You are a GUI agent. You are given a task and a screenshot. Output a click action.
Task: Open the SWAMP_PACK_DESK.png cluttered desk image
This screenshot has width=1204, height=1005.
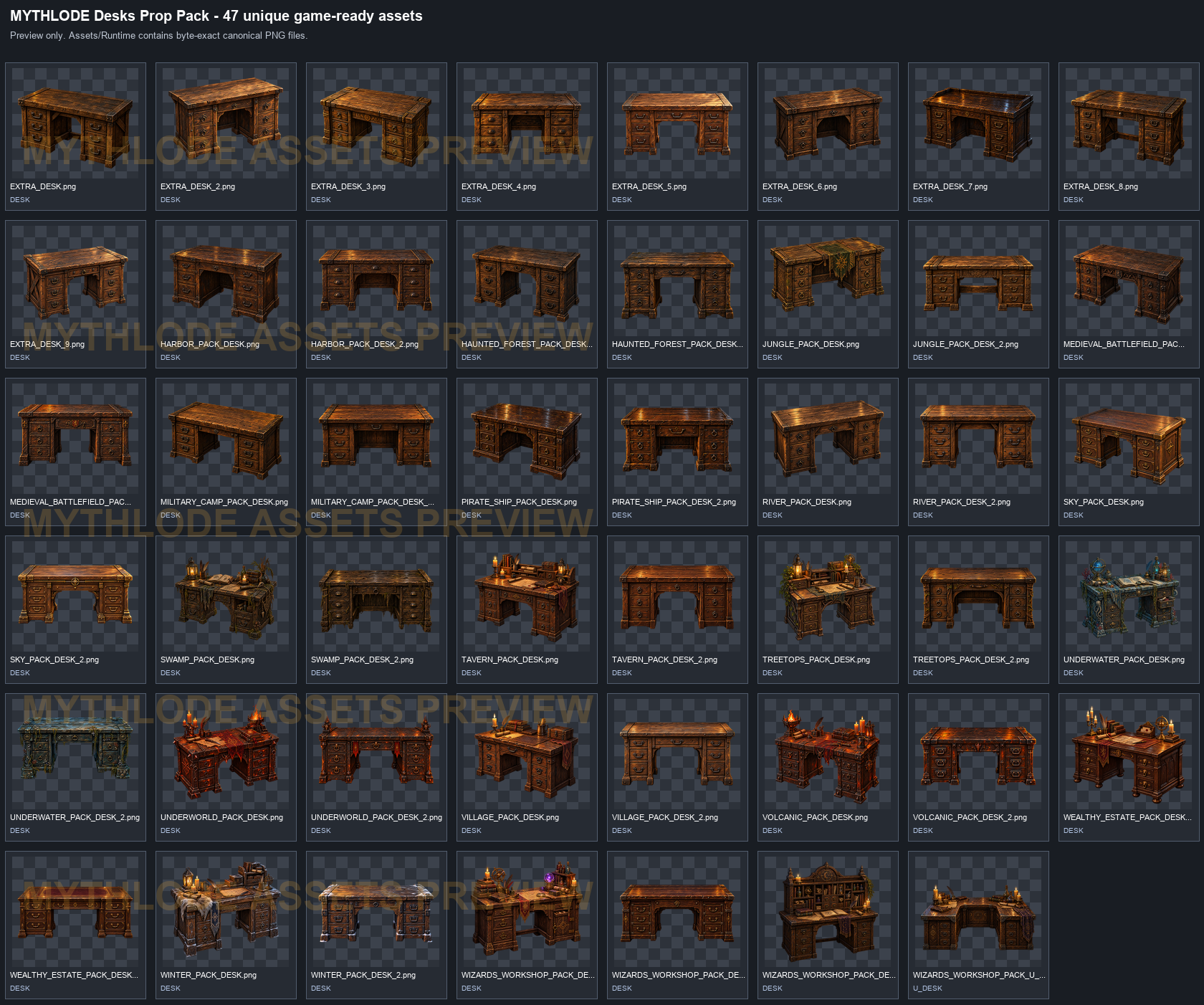(226, 596)
